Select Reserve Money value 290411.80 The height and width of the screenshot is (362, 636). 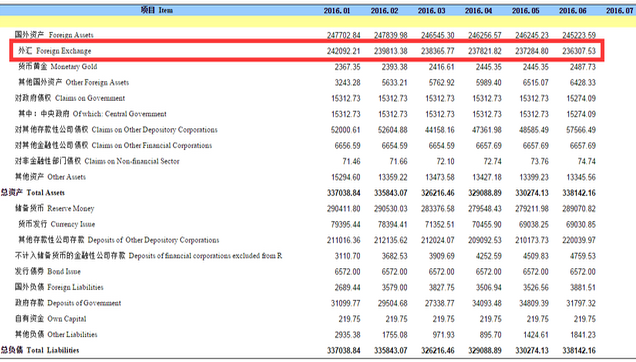[x=343, y=209]
